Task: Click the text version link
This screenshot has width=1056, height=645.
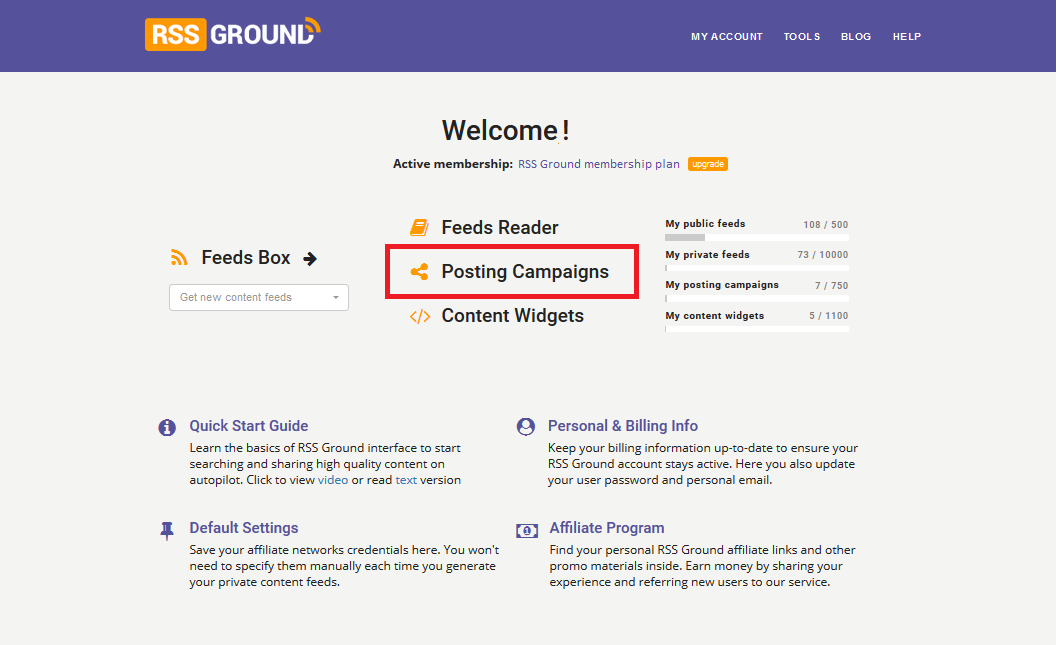Action: (x=406, y=480)
